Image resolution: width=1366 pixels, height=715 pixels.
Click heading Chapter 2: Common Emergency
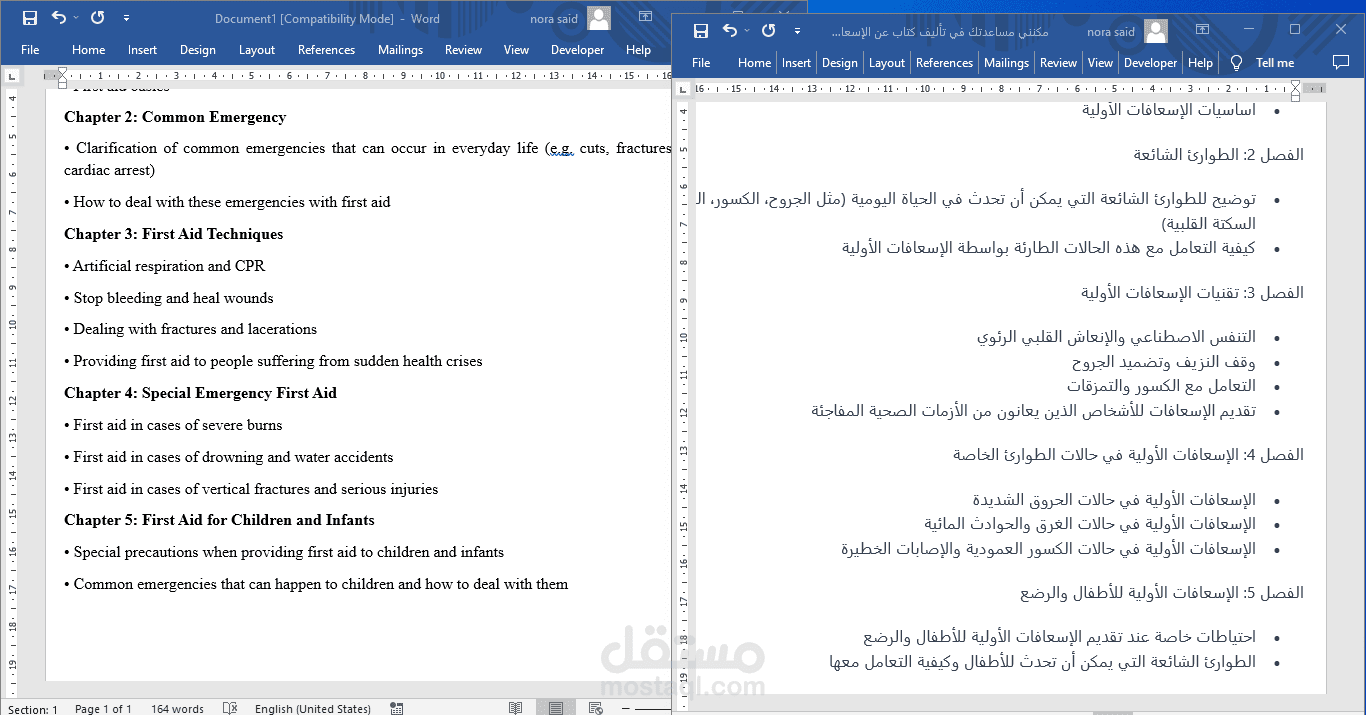(175, 117)
